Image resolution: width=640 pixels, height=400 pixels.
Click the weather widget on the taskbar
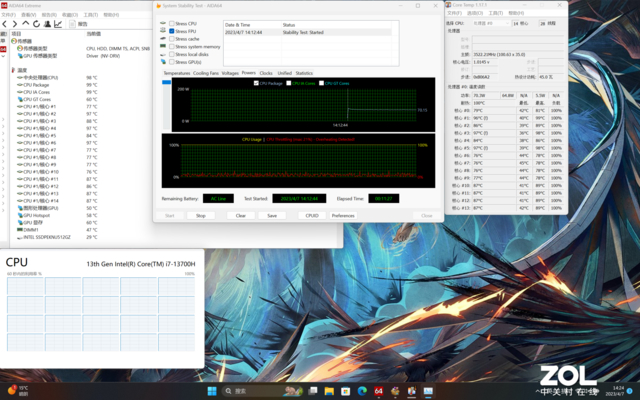point(18,388)
